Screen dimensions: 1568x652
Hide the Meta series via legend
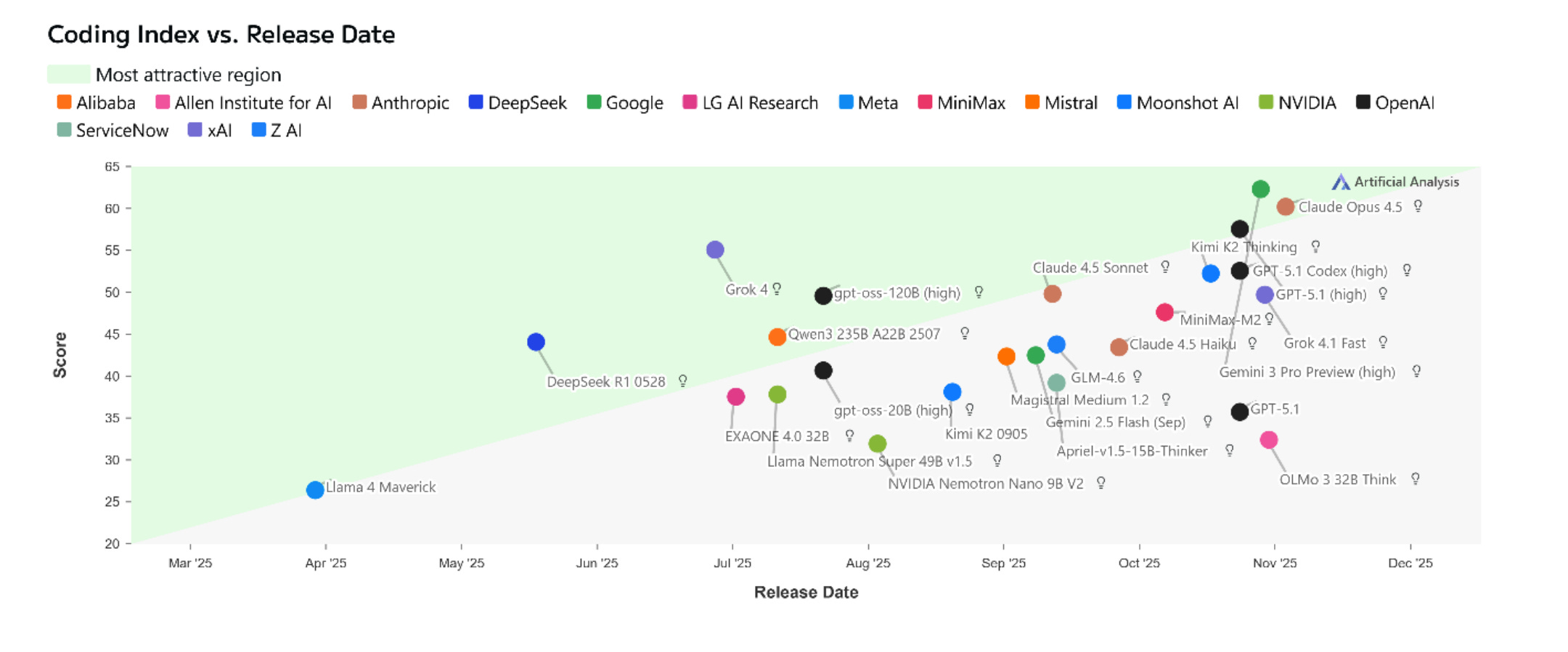click(868, 103)
